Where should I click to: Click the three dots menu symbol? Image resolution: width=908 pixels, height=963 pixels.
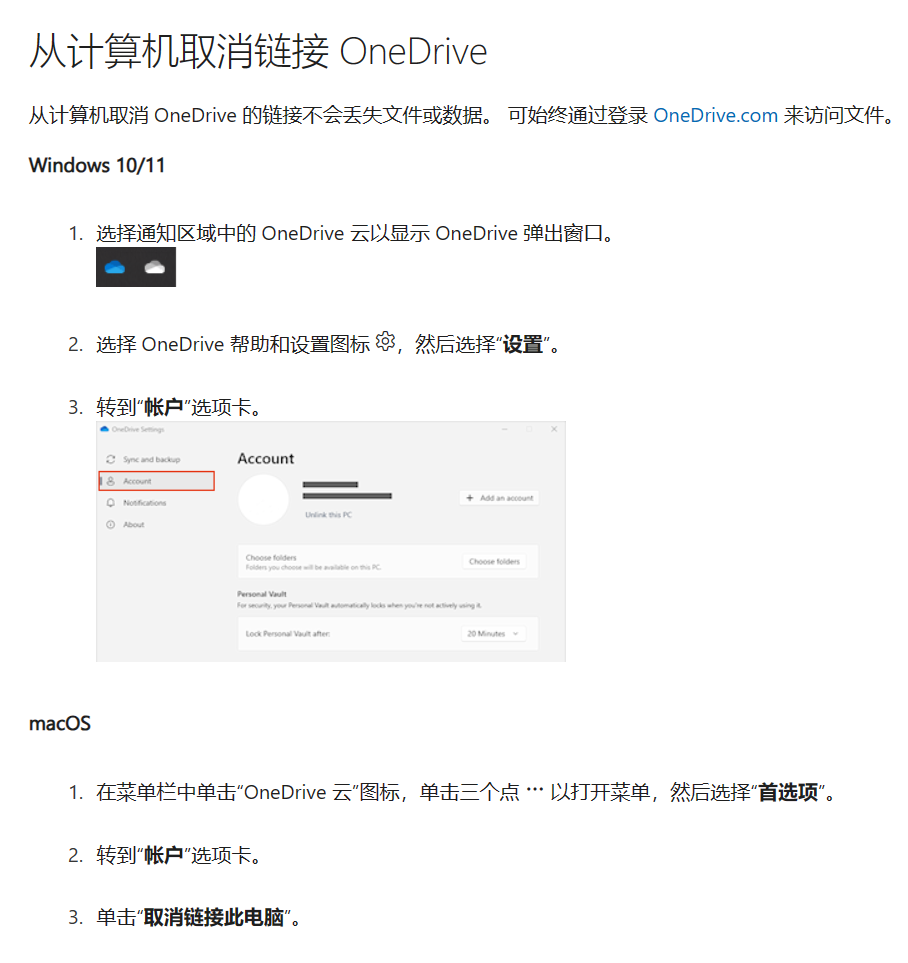[x=535, y=790]
